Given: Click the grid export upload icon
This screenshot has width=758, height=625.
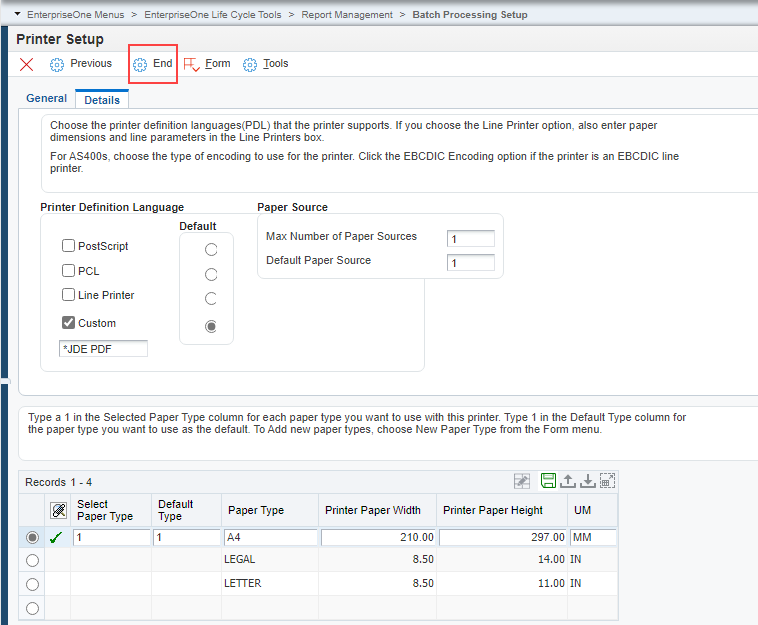Looking at the screenshot, I should [568, 481].
